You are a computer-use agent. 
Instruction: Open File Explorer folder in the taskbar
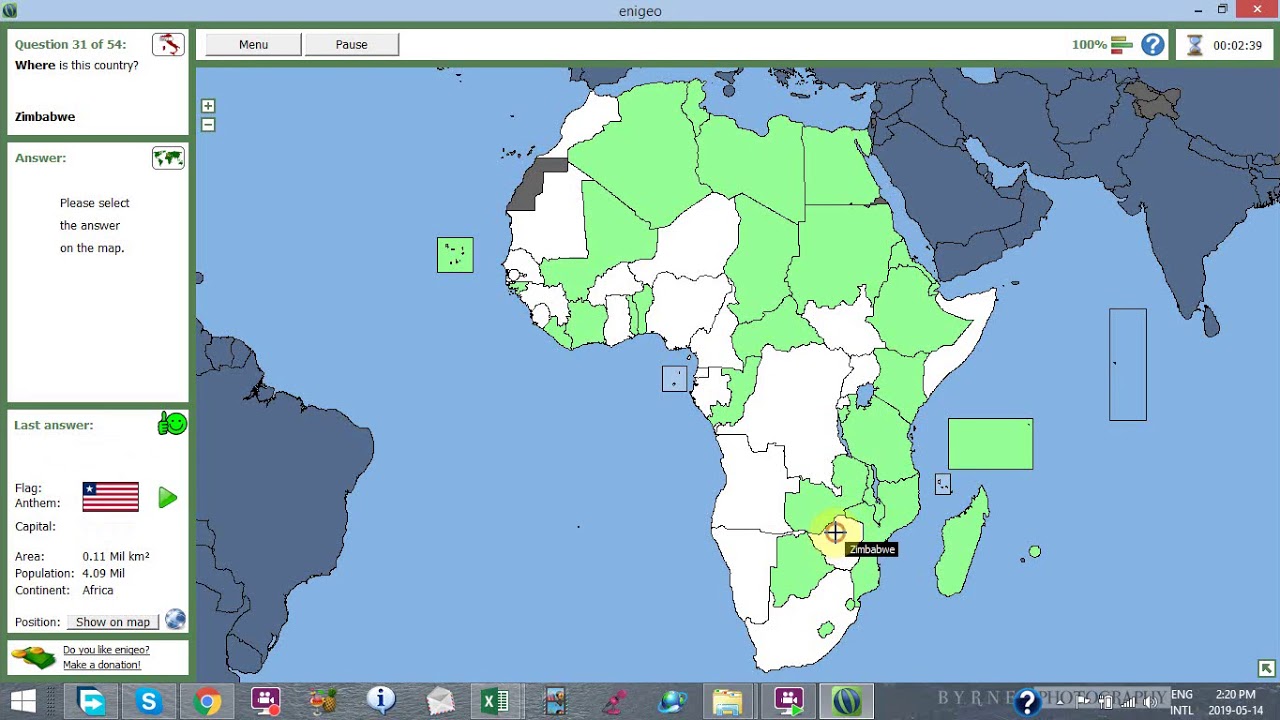[x=727, y=702]
